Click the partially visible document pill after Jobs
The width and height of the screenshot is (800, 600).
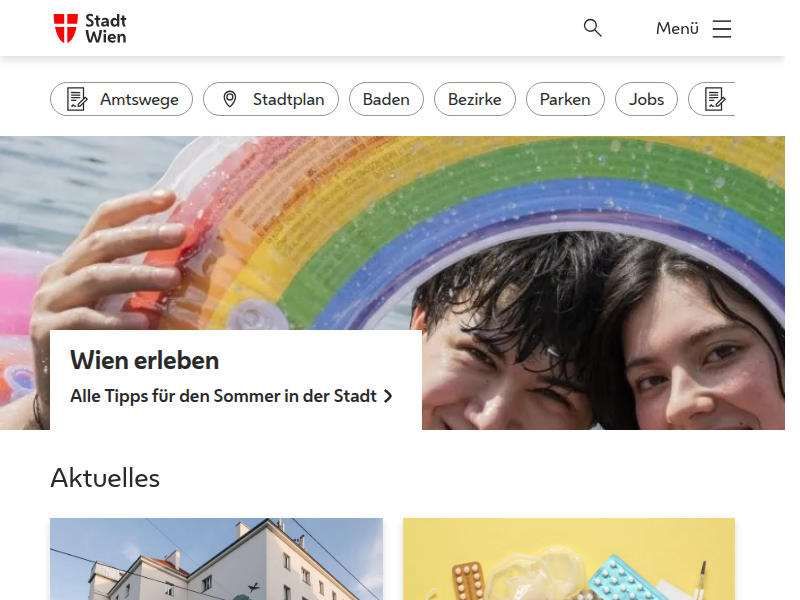712,99
